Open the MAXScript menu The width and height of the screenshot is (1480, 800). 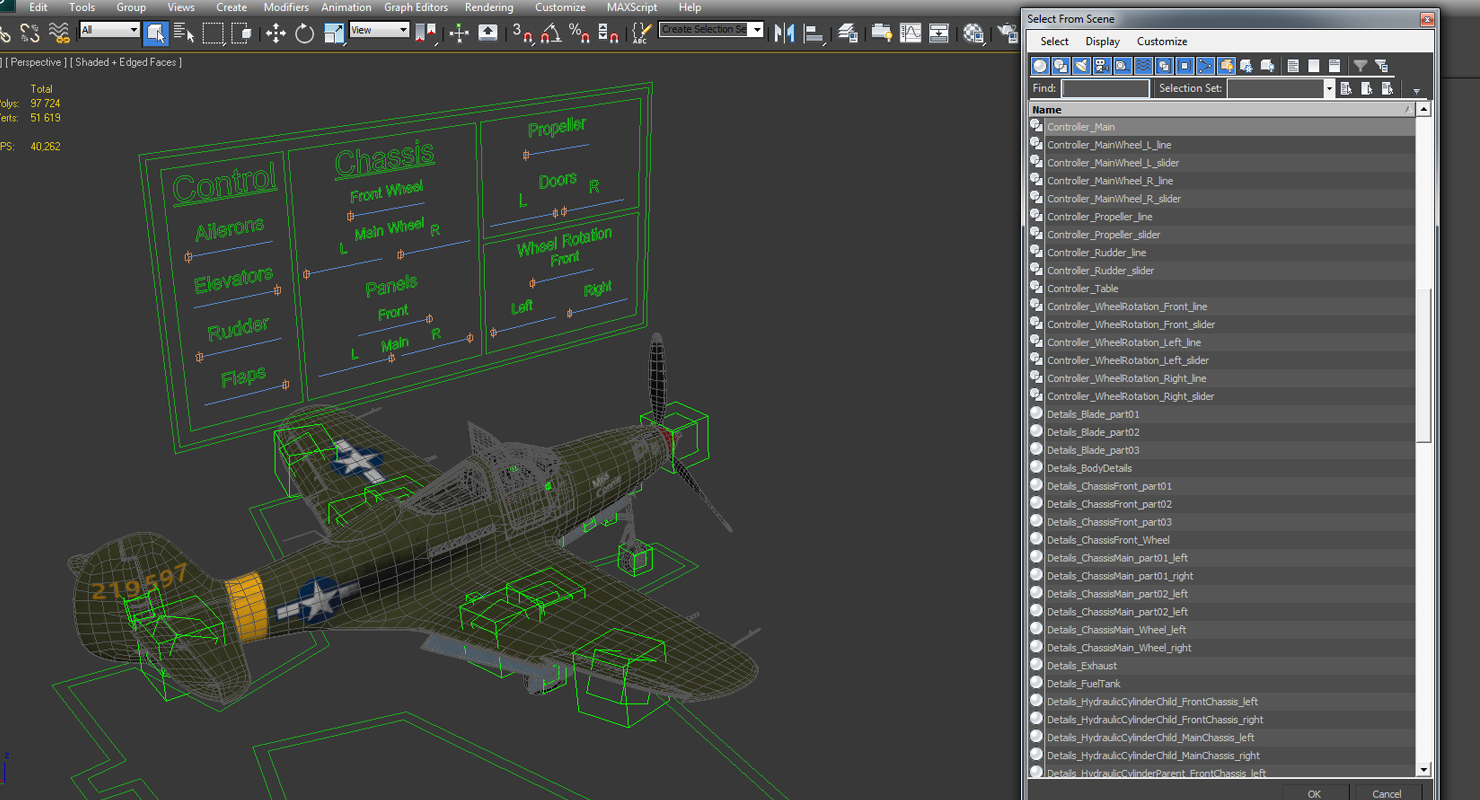pyautogui.click(x=632, y=7)
